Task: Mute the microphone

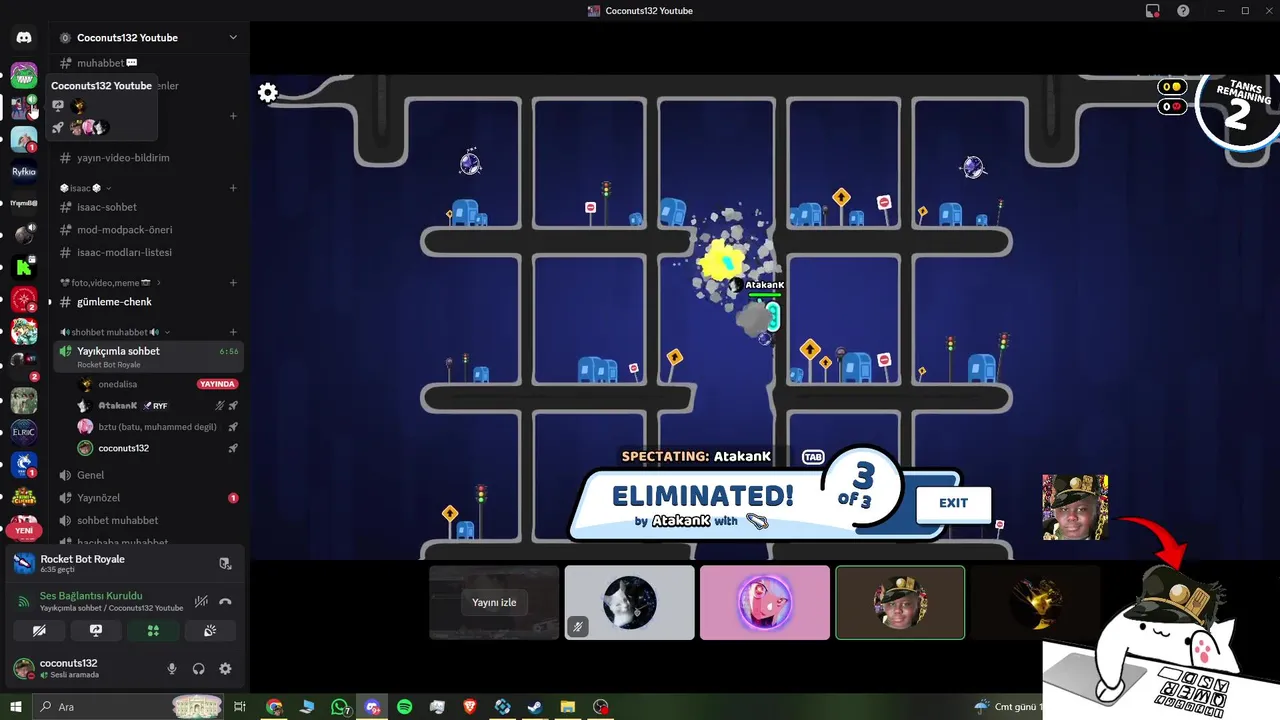Action: point(172,669)
